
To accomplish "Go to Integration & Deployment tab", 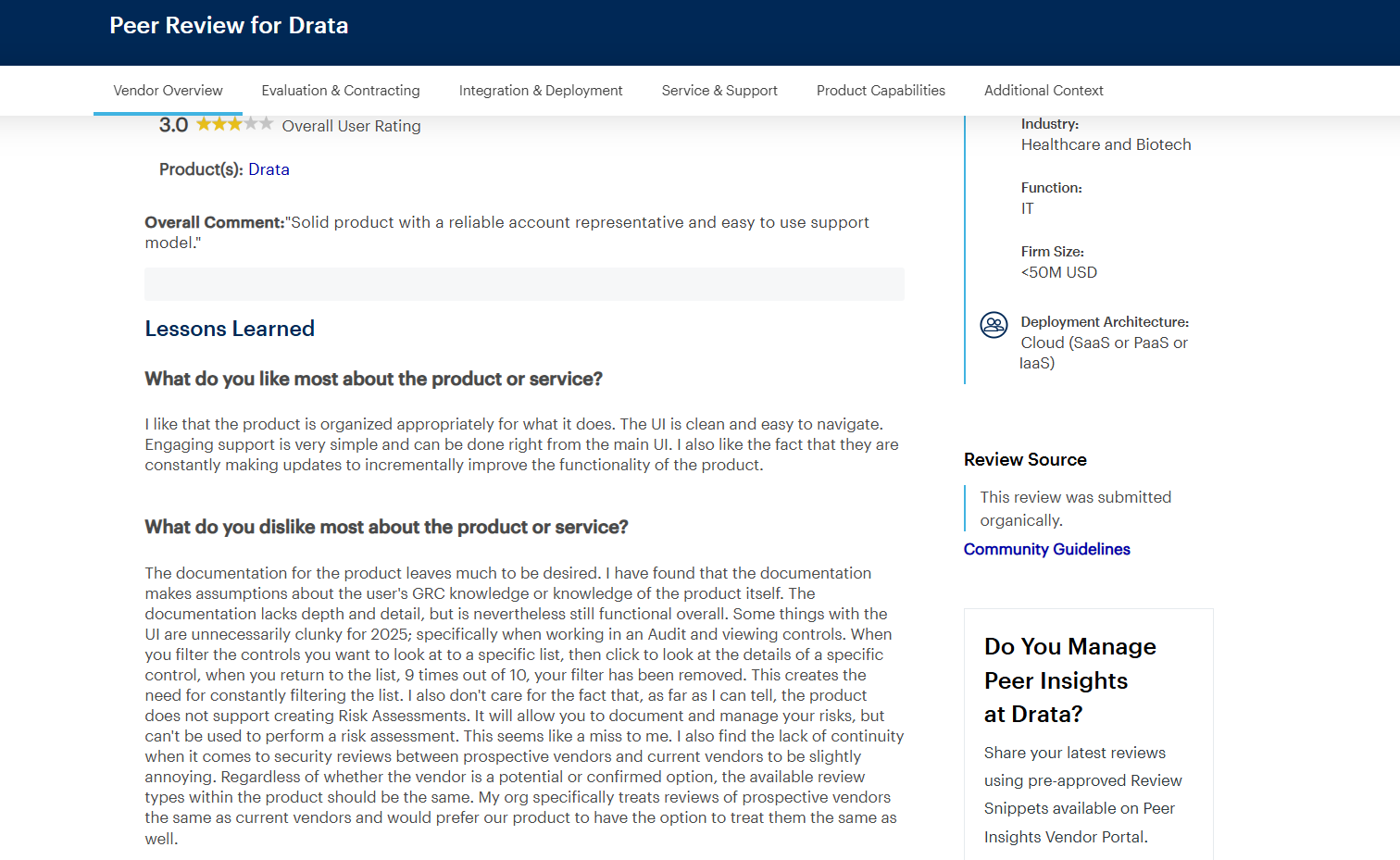I will click(x=541, y=91).
